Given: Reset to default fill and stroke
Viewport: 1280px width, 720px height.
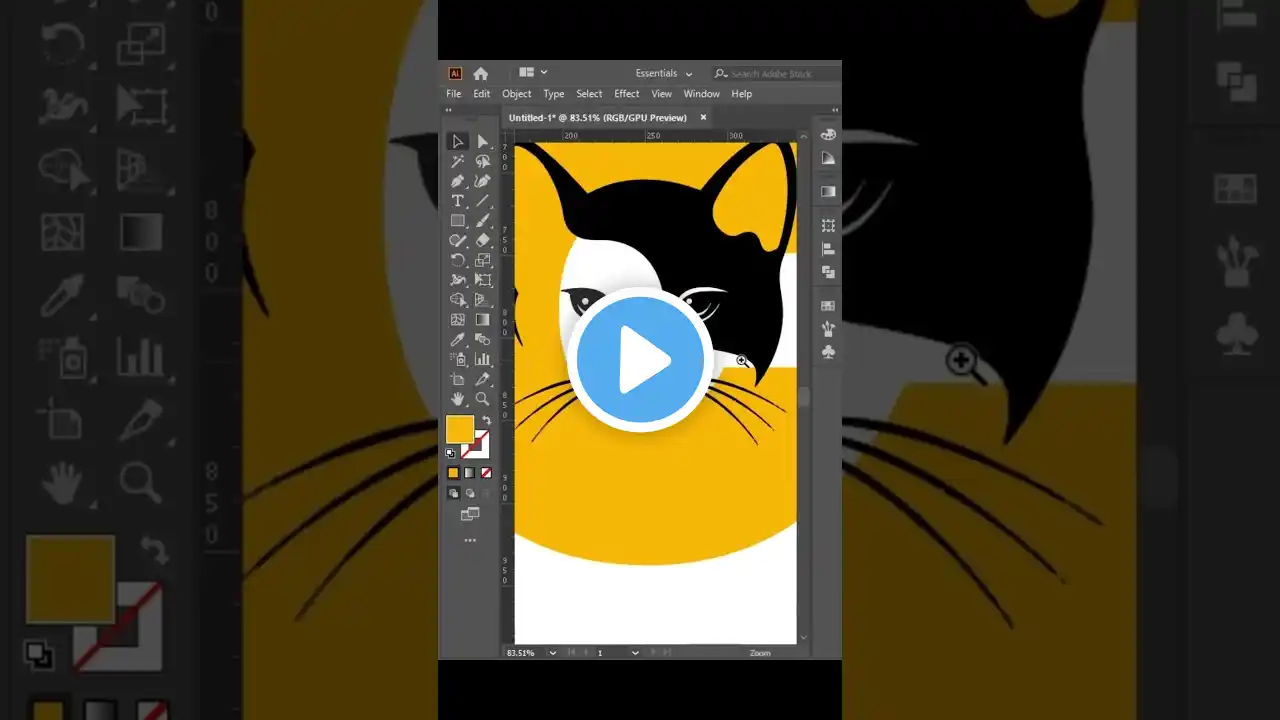Looking at the screenshot, I should tap(450, 453).
